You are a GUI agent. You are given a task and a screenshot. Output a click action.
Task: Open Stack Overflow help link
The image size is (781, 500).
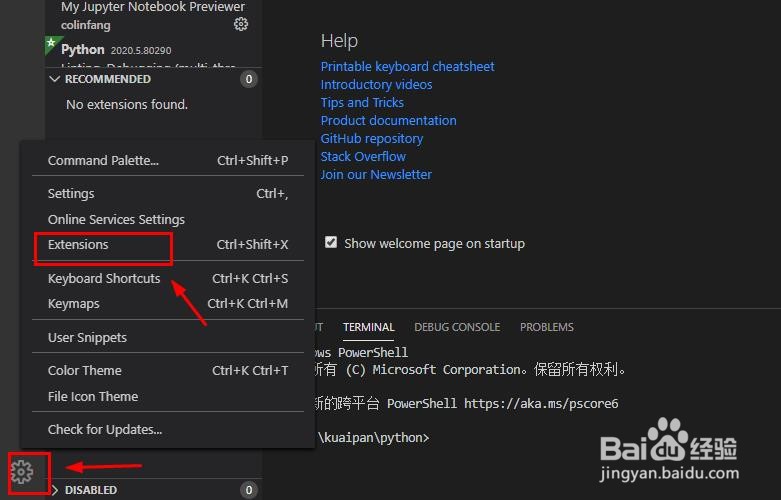click(x=363, y=156)
